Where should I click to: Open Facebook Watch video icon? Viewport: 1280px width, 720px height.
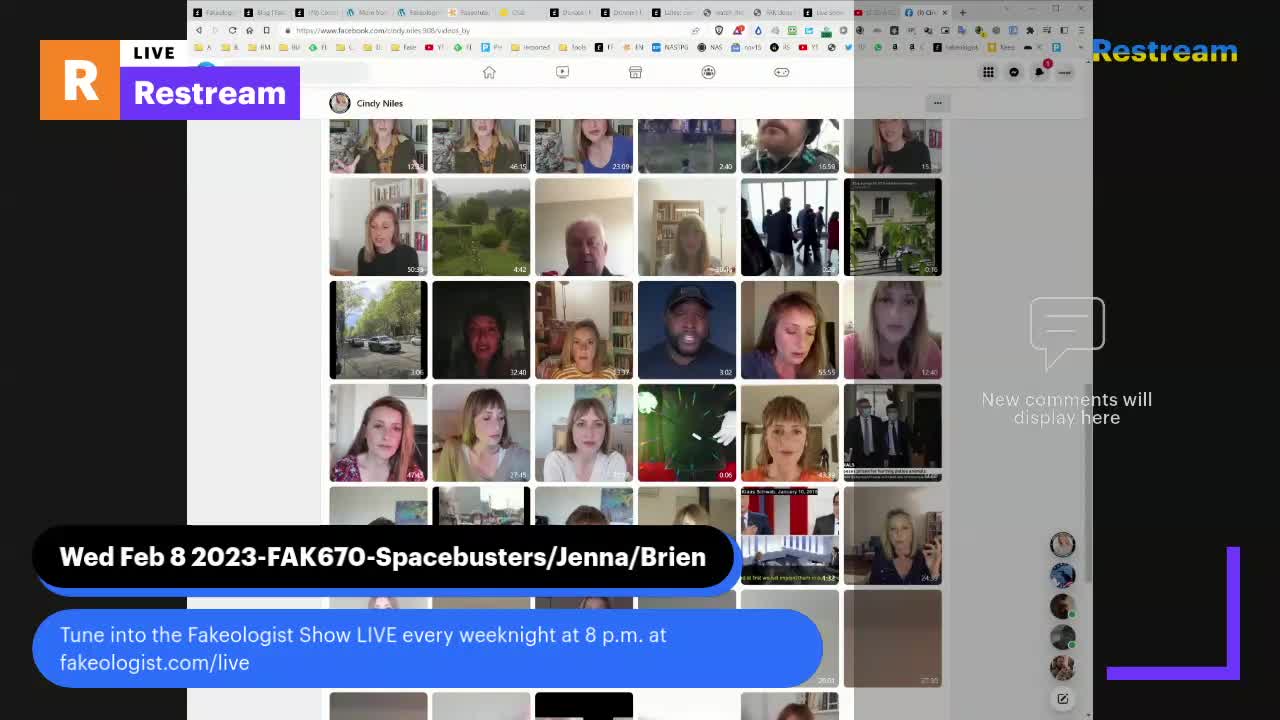point(562,72)
